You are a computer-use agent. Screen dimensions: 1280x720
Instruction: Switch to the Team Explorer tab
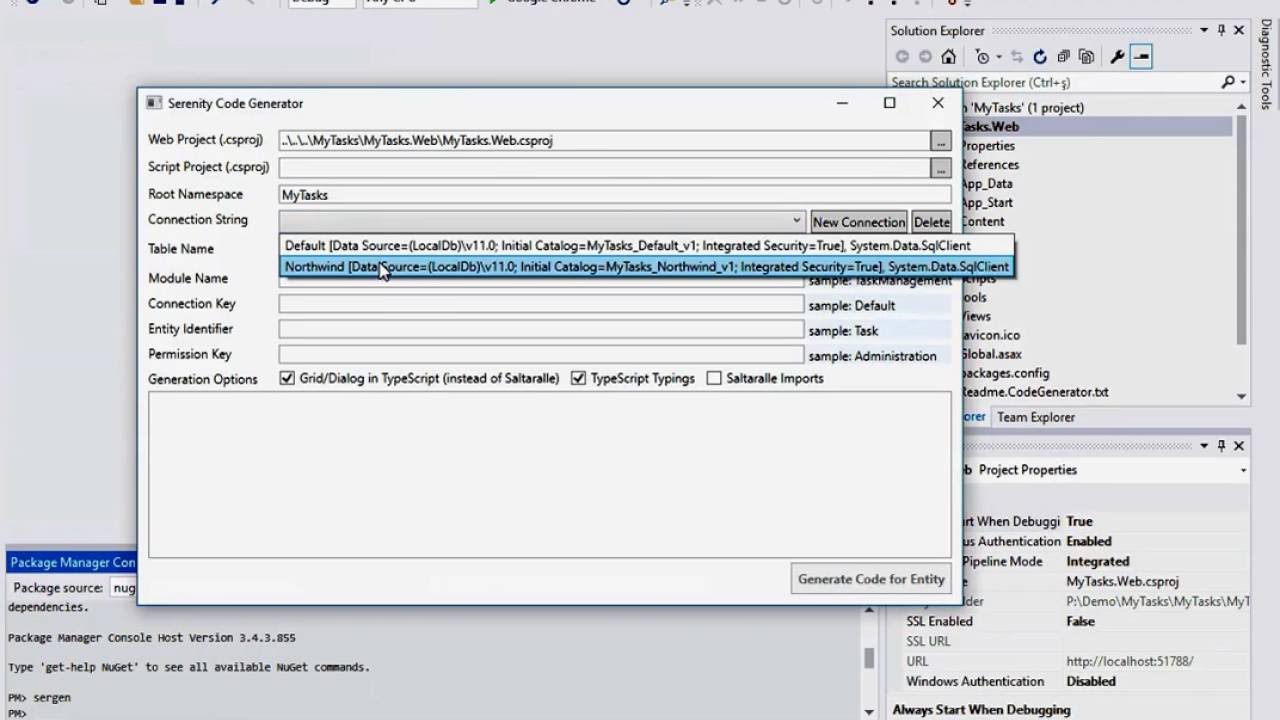pyautogui.click(x=1036, y=417)
